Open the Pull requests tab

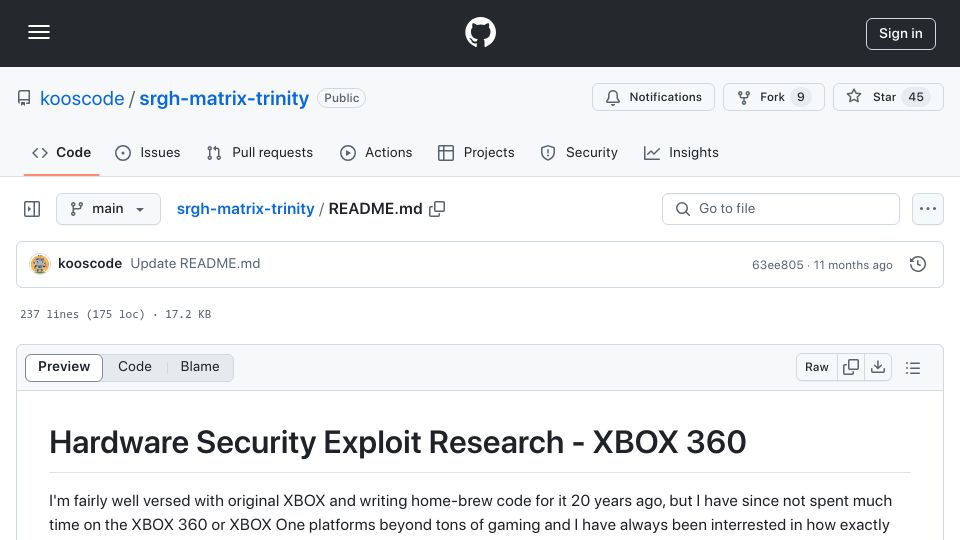click(x=260, y=152)
